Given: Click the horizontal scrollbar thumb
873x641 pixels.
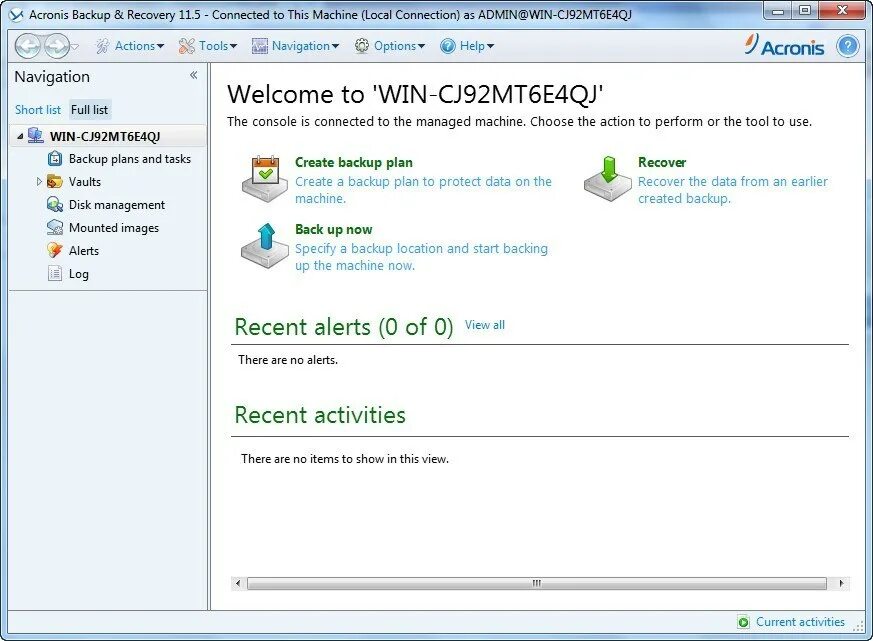Looking at the screenshot, I should [537, 584].
